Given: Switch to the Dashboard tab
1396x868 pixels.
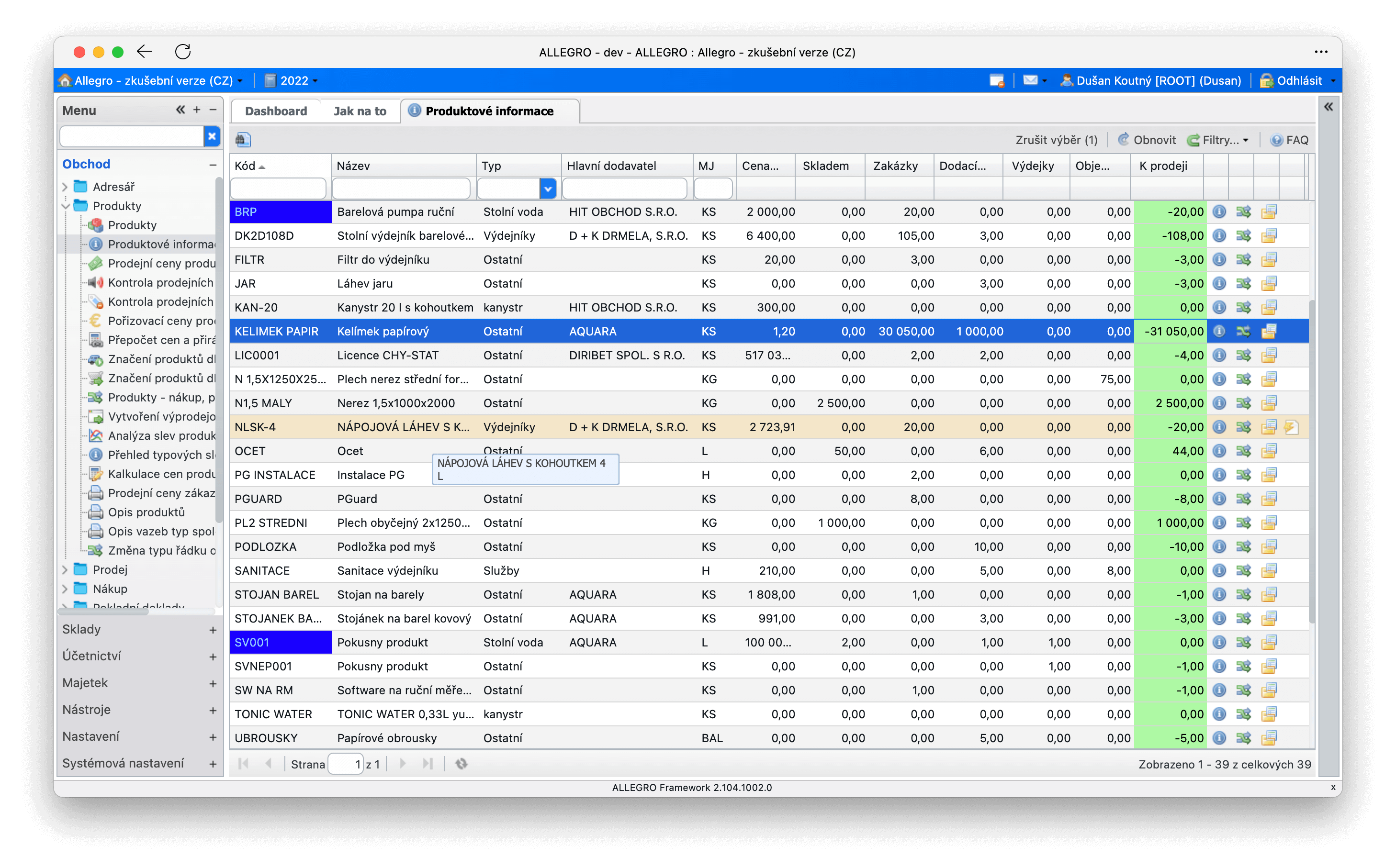Looking at the screenshot, I should (x=276, y=111).
